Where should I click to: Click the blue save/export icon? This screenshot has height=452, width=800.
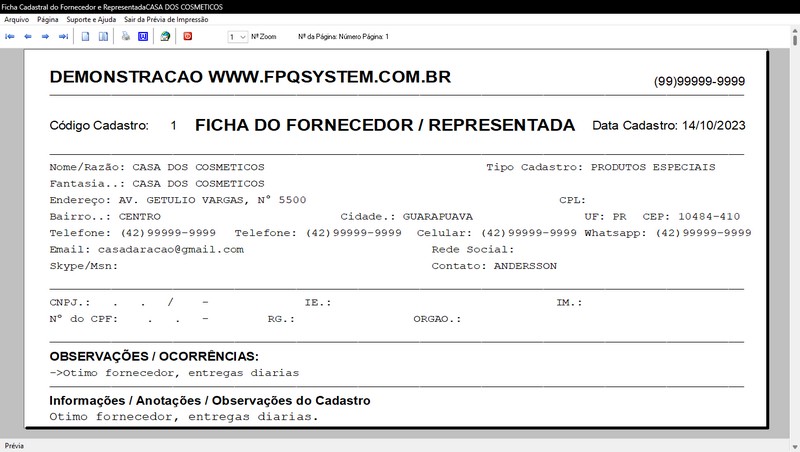(143, 36)
